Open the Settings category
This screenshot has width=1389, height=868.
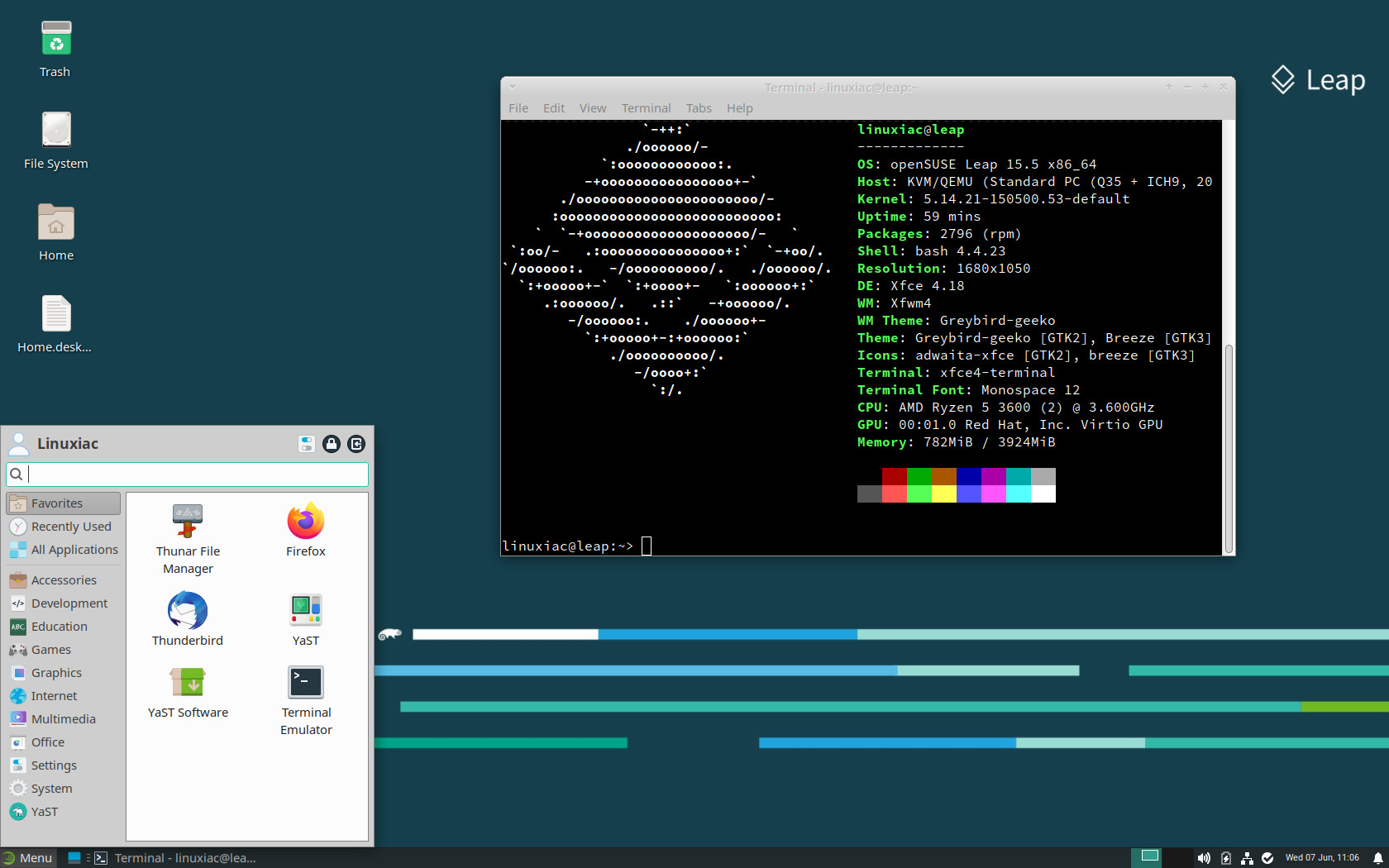[64, 765]
